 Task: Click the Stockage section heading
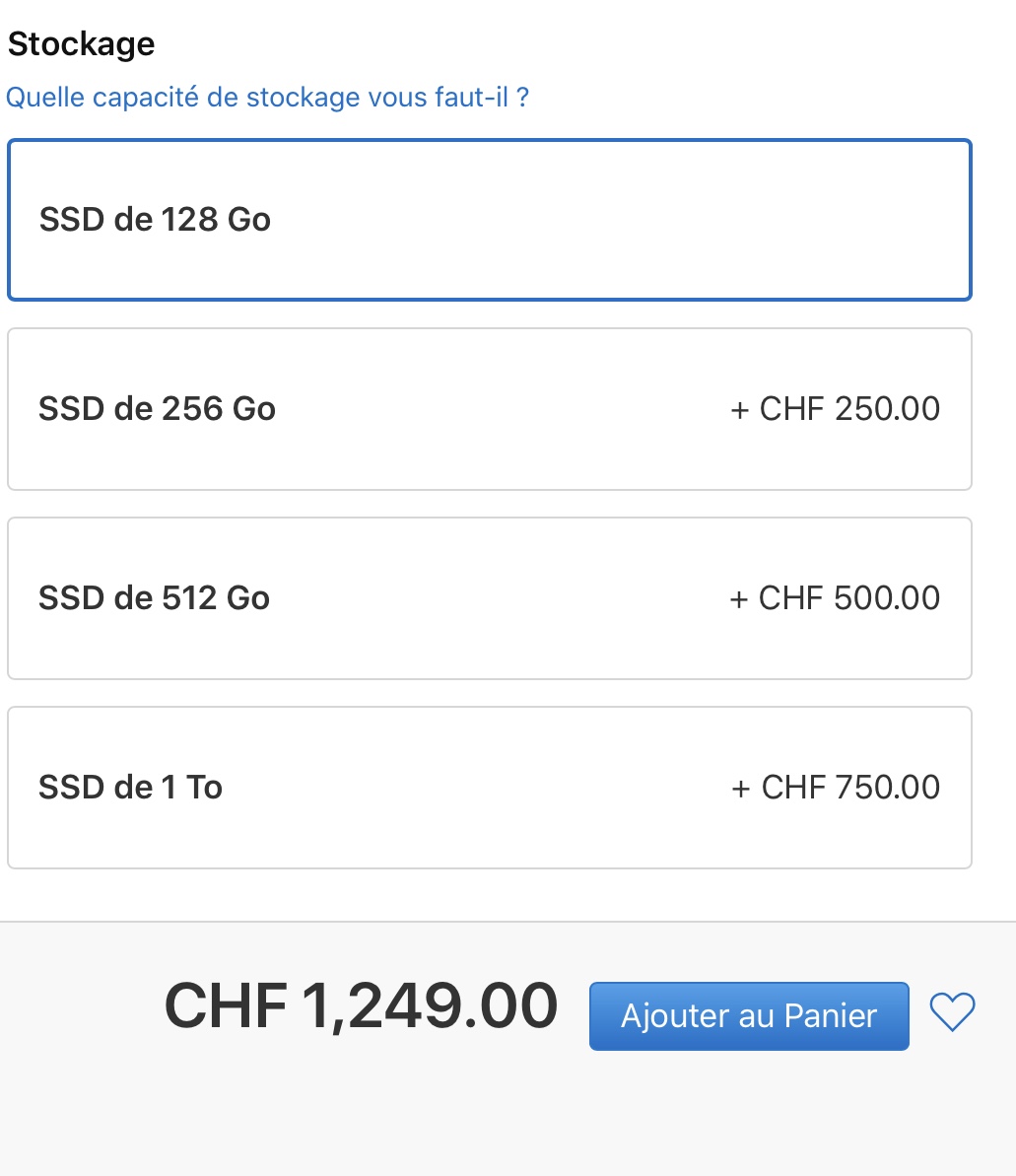point(81,44)
